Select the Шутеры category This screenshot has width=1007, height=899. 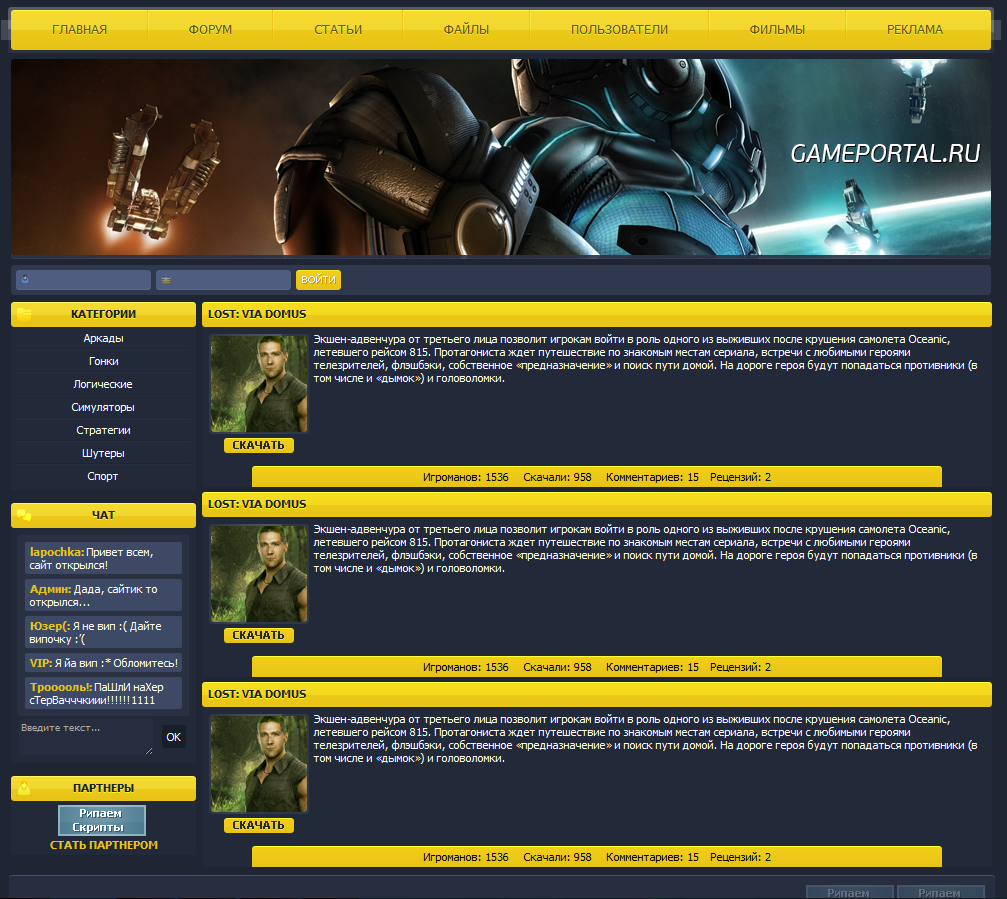click(x=103, y=453)
